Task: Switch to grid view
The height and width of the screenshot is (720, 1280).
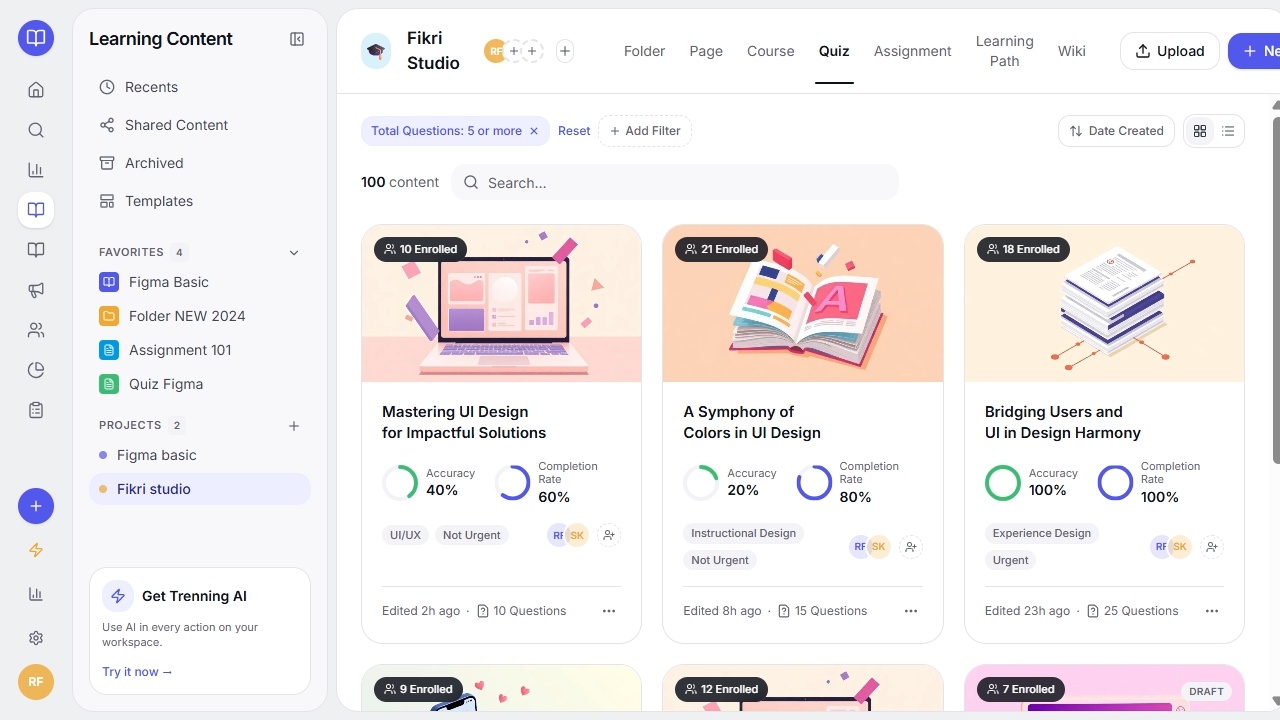Action: [x=1200, y=131]
